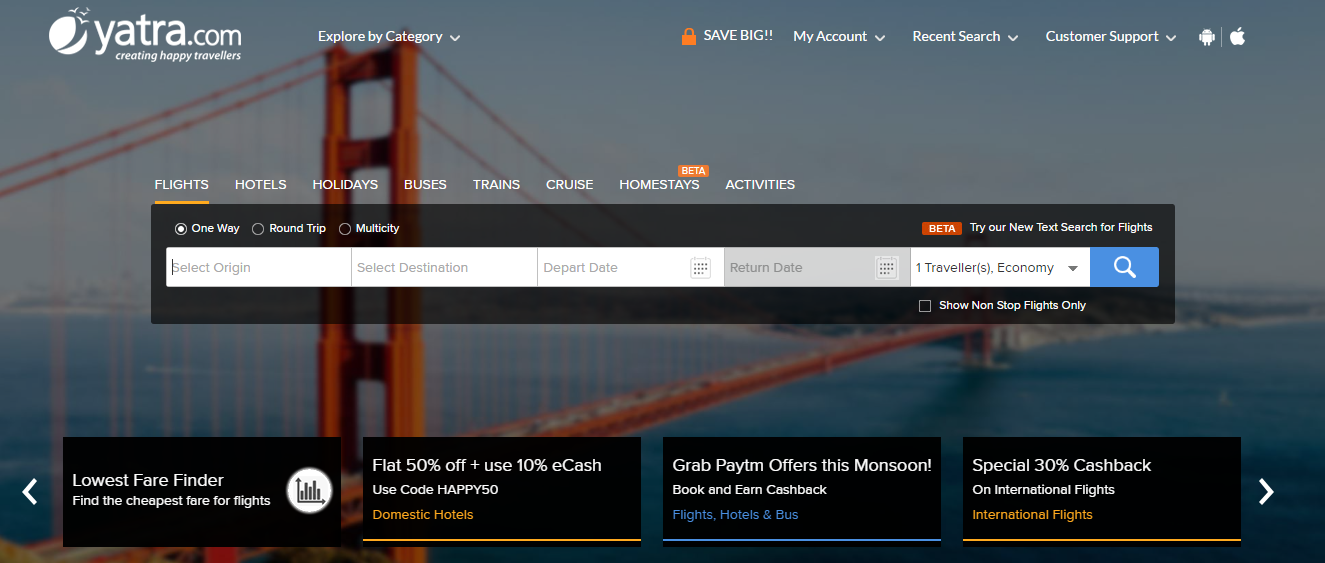Select the Round Trip radio button

click(258, 229)
